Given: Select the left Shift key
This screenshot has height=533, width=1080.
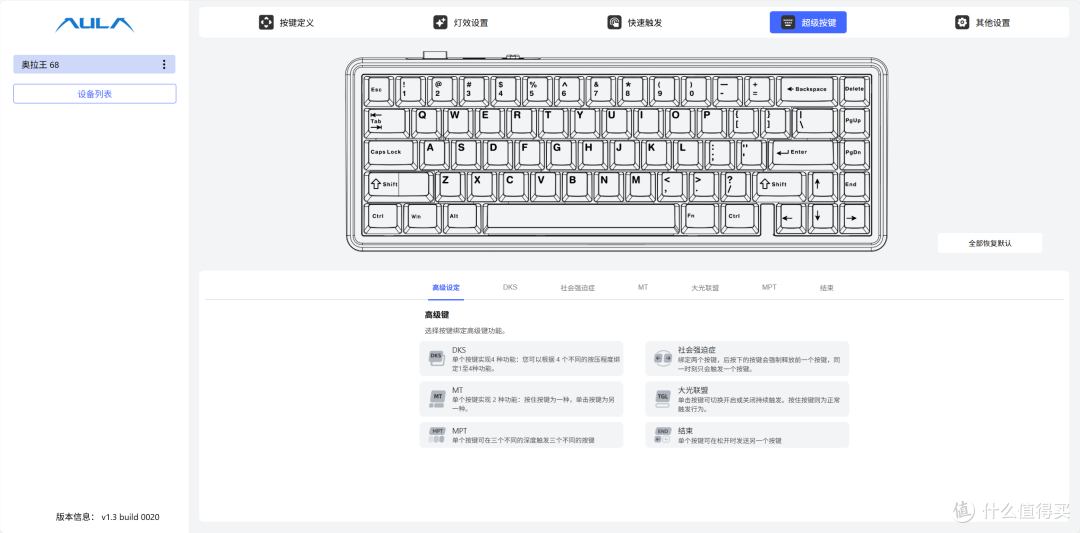Looking at the screenshot, I should point(397,185).
